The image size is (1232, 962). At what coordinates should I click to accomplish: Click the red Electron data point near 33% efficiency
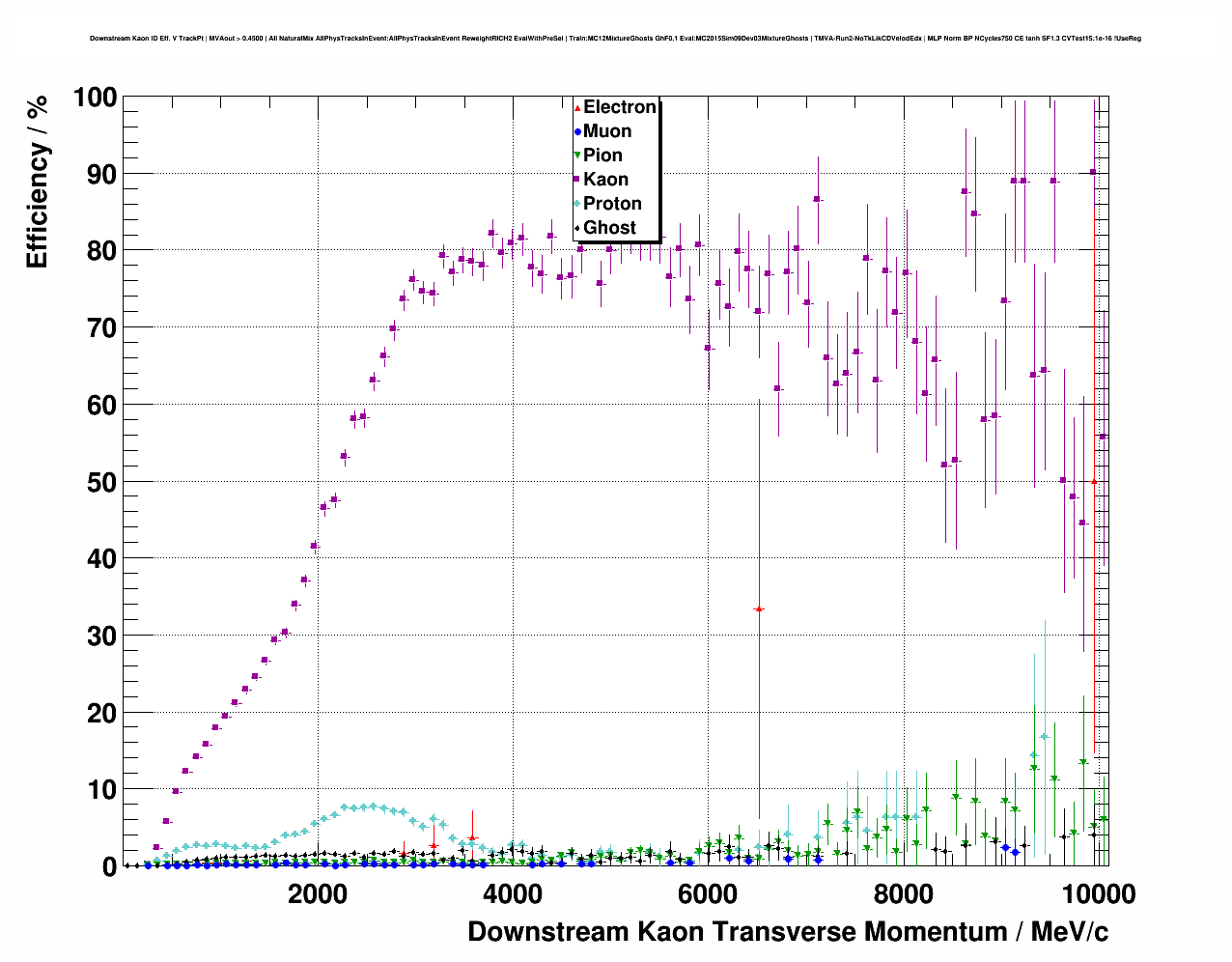[759, 609]
